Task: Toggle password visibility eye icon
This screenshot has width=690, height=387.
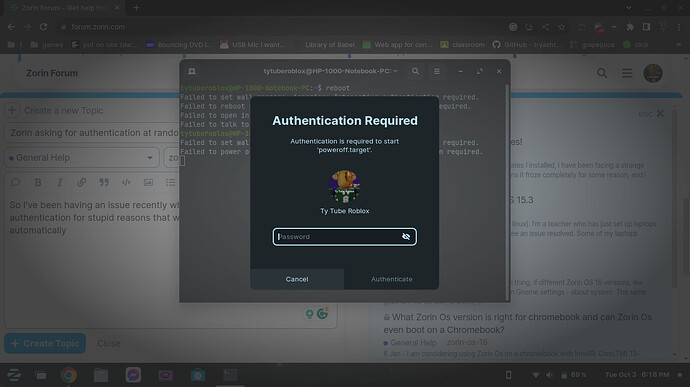Action: [406, 236]
